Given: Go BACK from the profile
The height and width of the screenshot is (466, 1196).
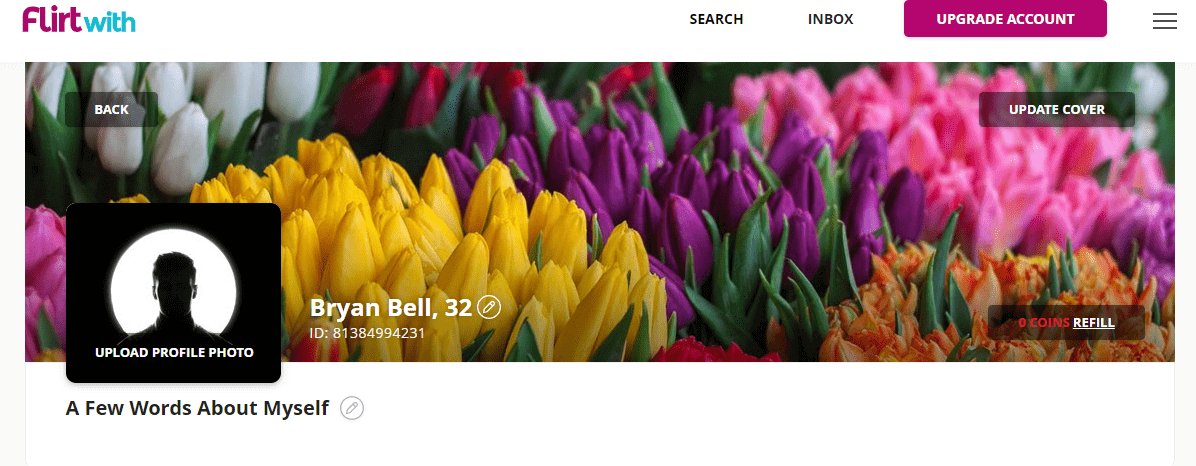Looking at the screenshot, I should pyautogui.click(x=111, y=110).
